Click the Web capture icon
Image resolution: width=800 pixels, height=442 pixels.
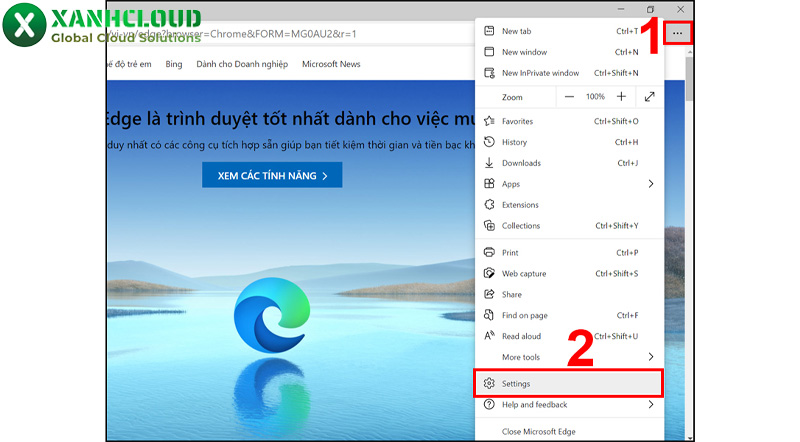click(x=489, y=273)
